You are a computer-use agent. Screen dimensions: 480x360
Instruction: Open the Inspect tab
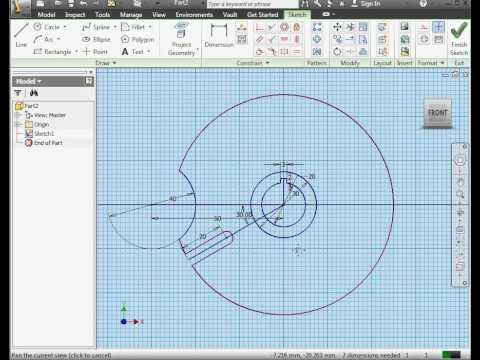pyautogui.click(x=75, y=15)
